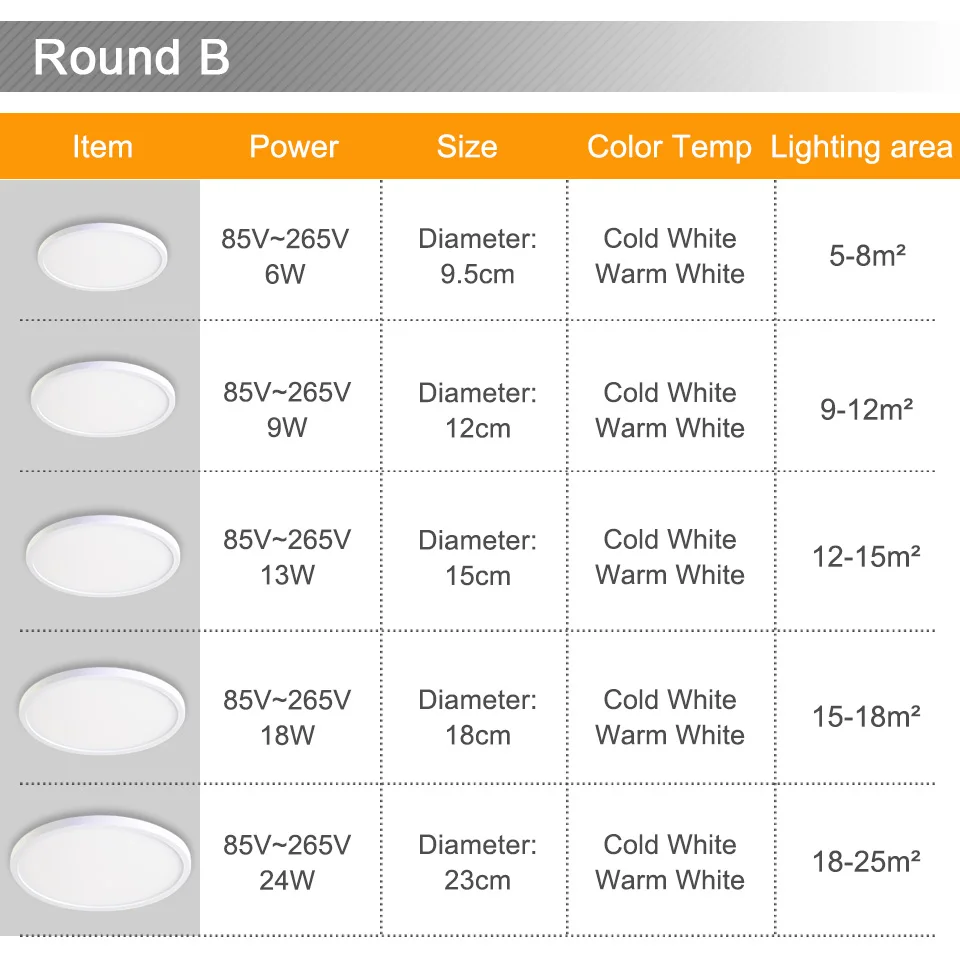Click the 85V~265V 6W power cell
This screenshot has width=960, height=960.
pyautogui.click(x=286, y=256)
